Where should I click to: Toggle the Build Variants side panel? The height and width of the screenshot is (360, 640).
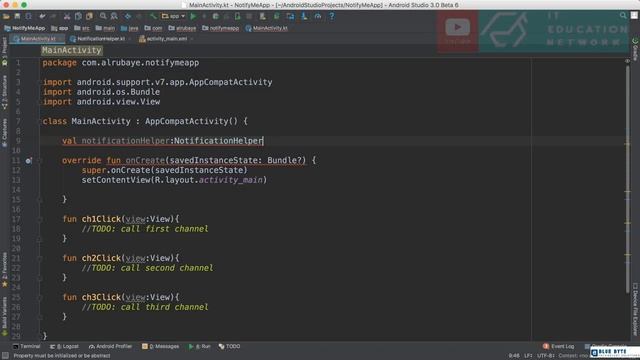[x=4, y=316]
